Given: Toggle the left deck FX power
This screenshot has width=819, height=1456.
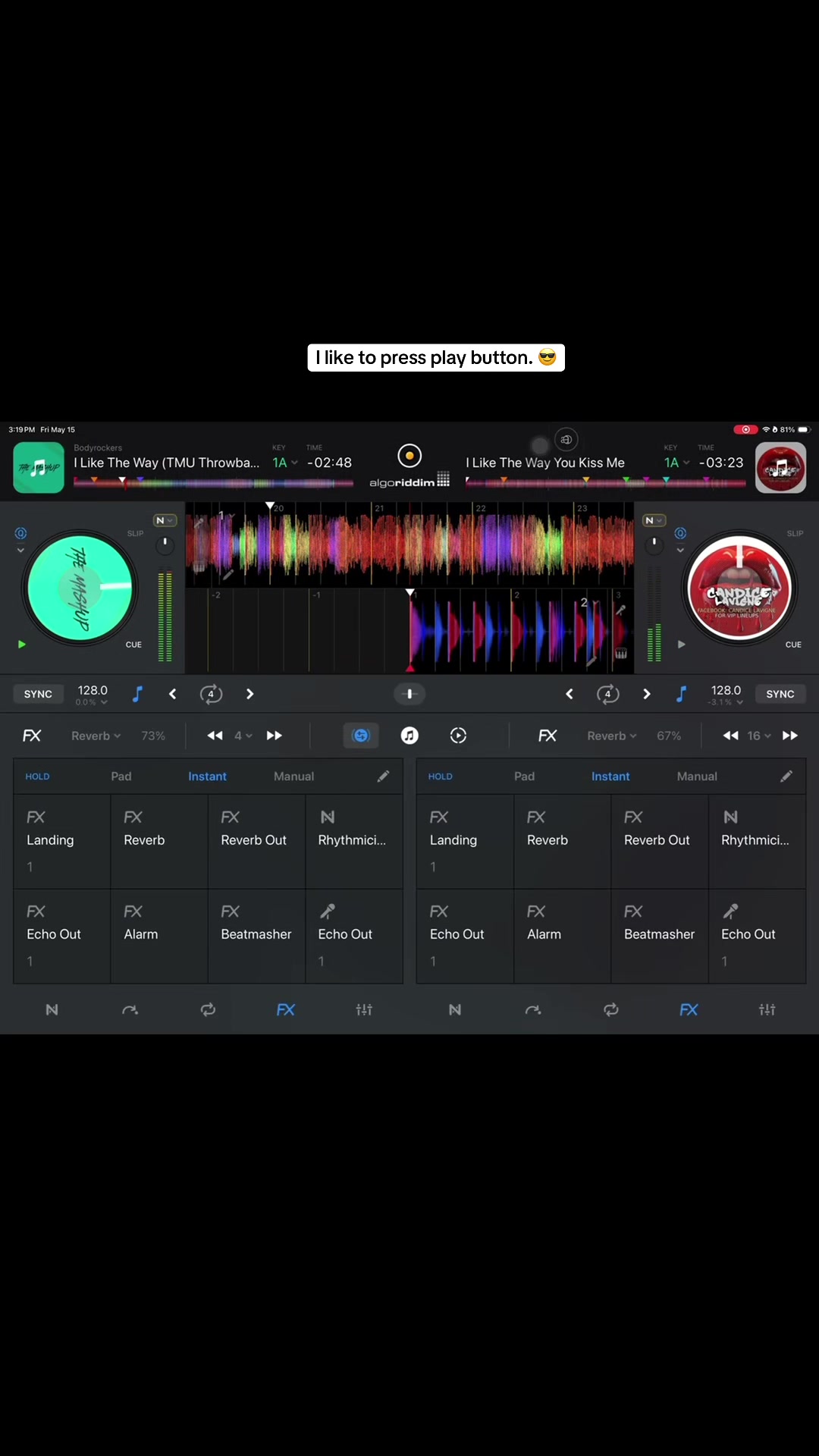Looking at the screenshot, I should pos(32,736).
